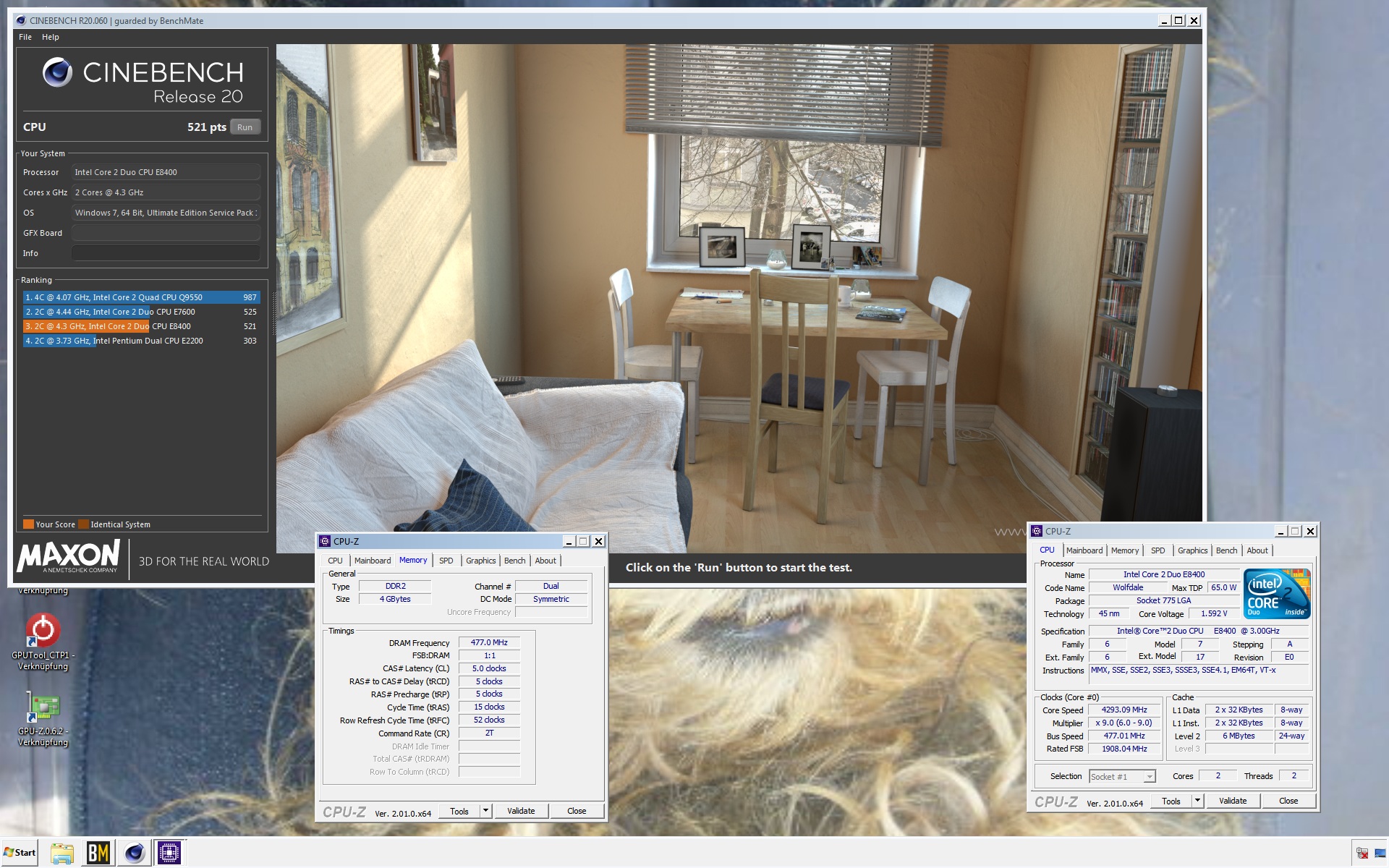Select SPD tab in right CPU-Z window
This screenshot has width=1389, height=868.
point(1158,550)
